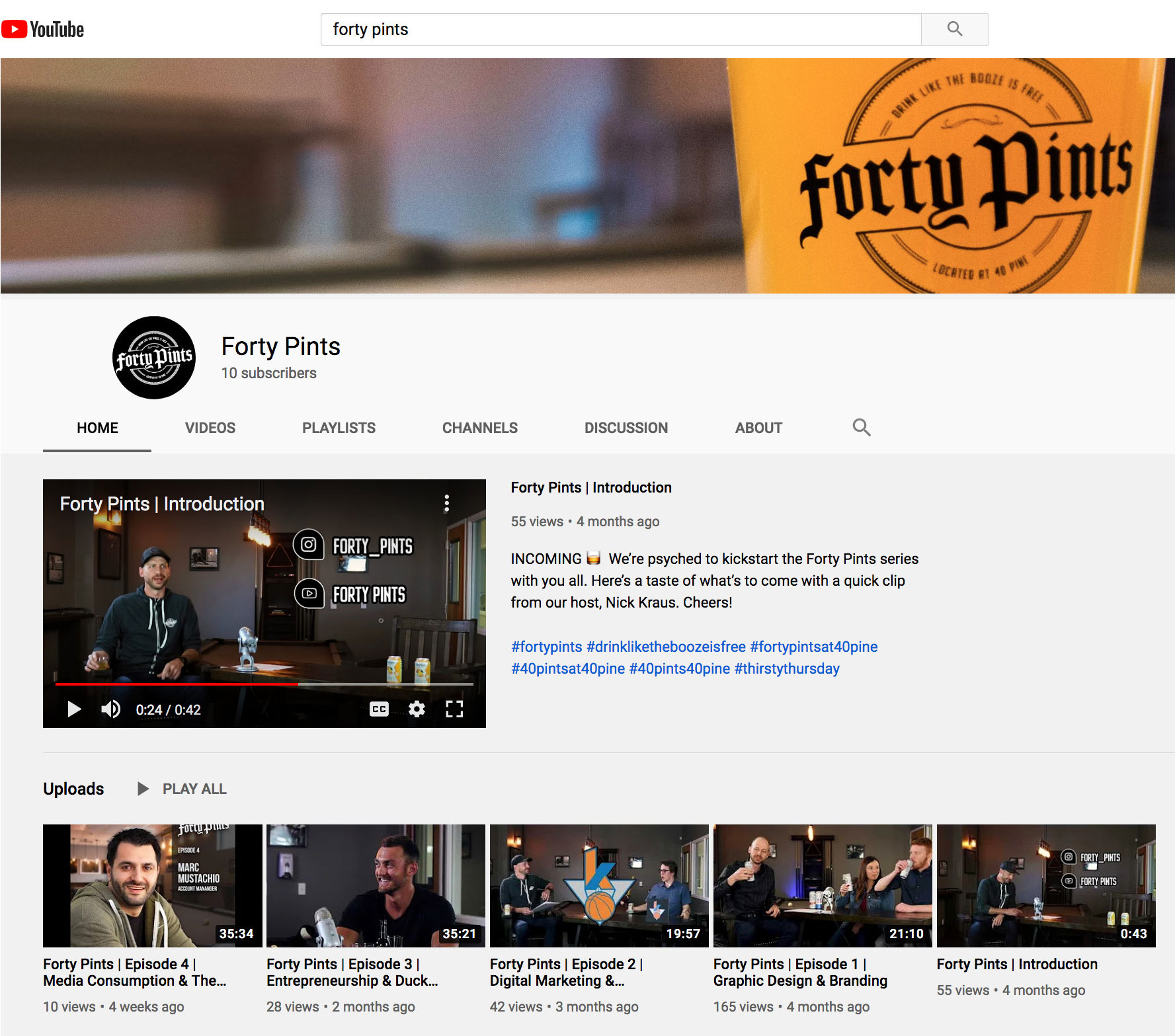This screenshot has height=1036, width=1175.
Task: Toggle closed captions on the player
Action: 379,709
